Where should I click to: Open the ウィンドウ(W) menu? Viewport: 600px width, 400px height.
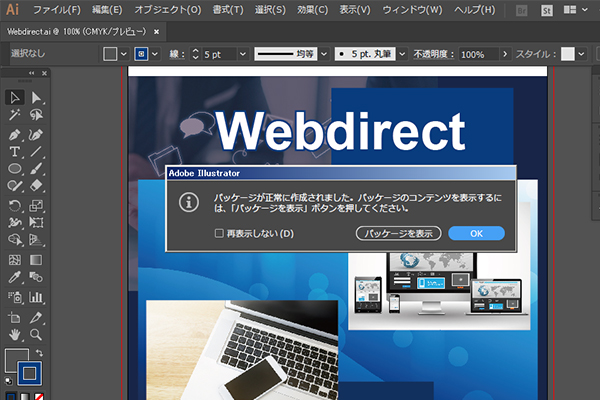point(412,10)
